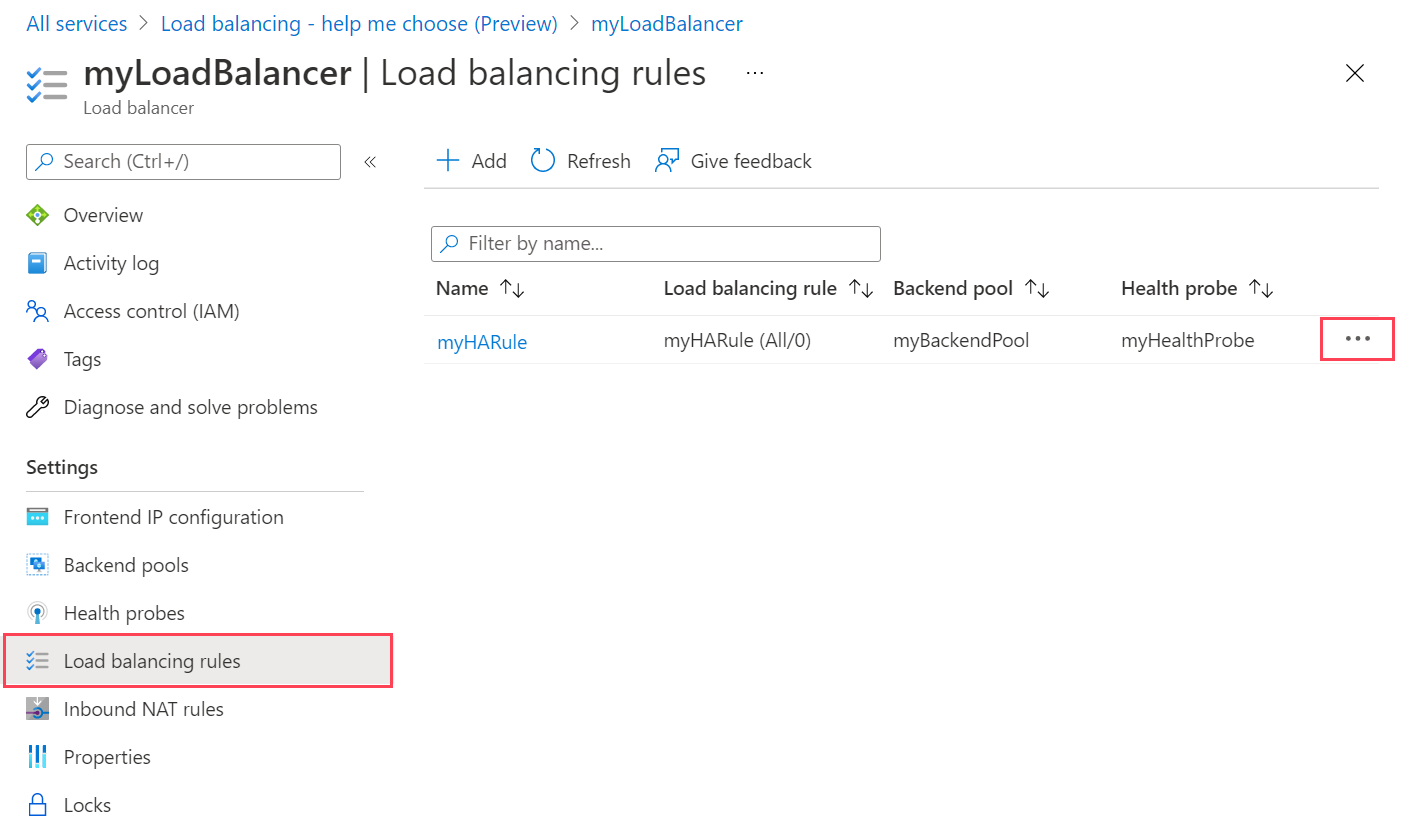
Task: Click the Overview icon in sidebar
Action: [37, 215]
